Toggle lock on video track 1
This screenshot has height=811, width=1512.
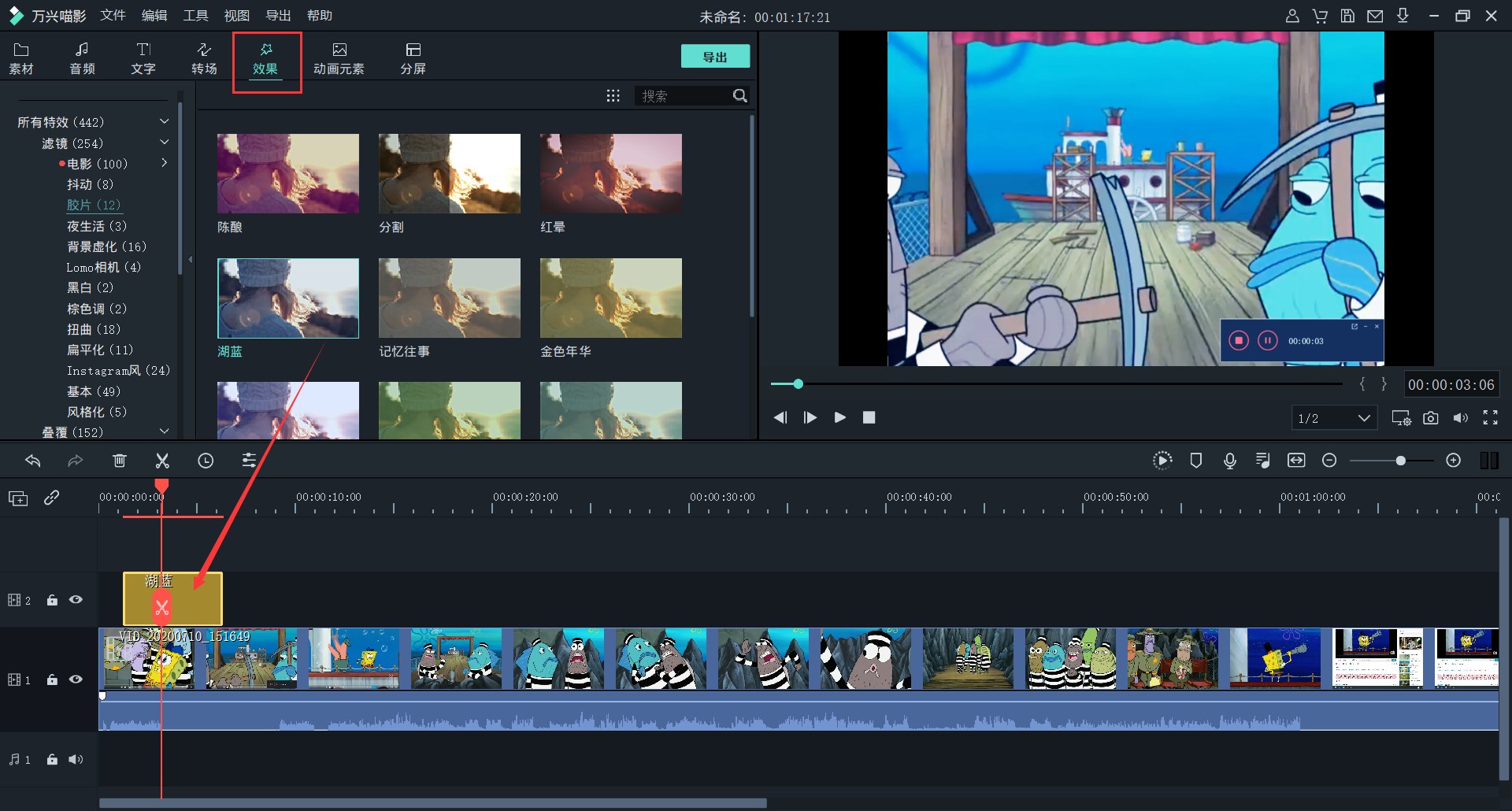tap(52, 680)
